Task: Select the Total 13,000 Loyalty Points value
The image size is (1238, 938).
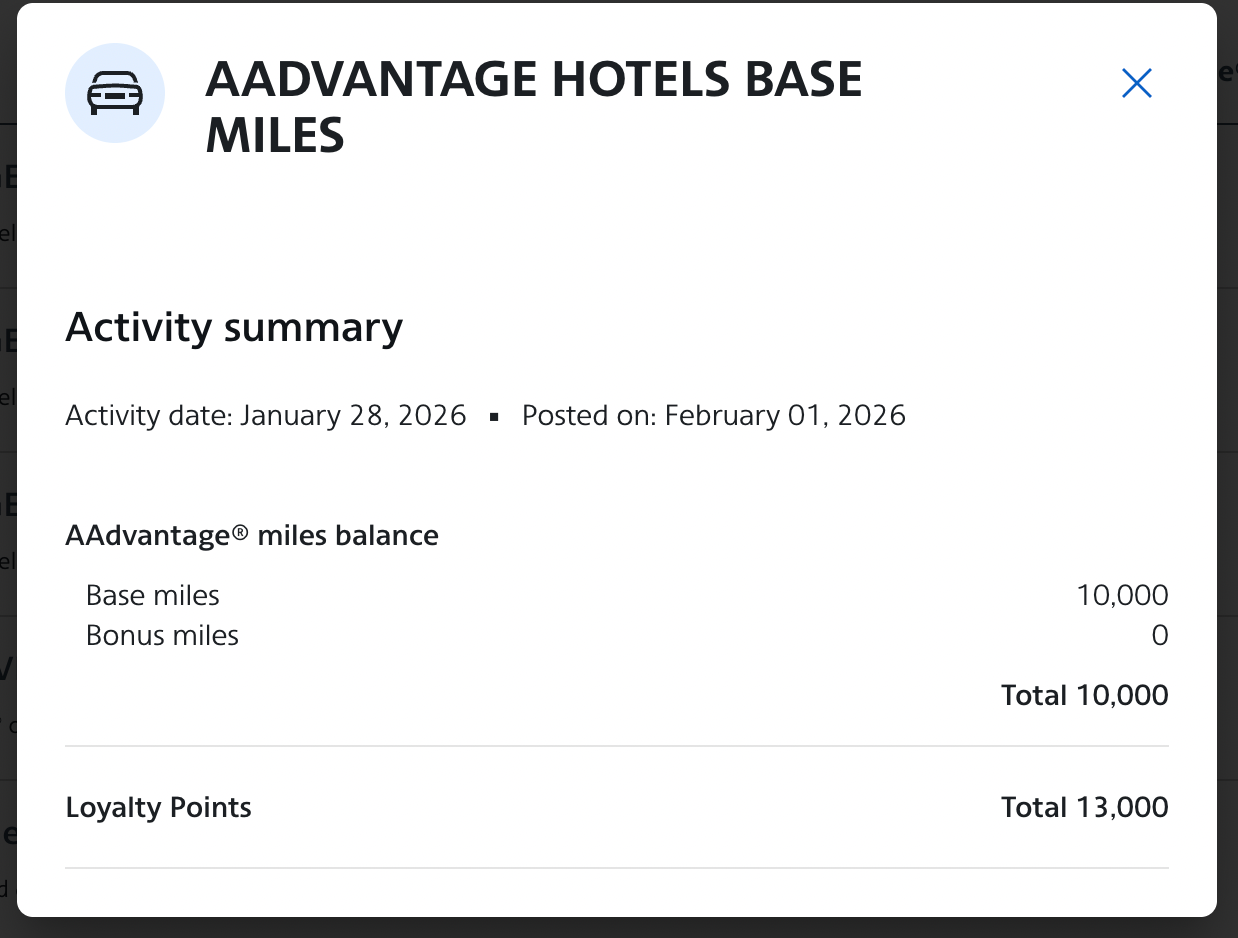Action: coord(1084,807)
